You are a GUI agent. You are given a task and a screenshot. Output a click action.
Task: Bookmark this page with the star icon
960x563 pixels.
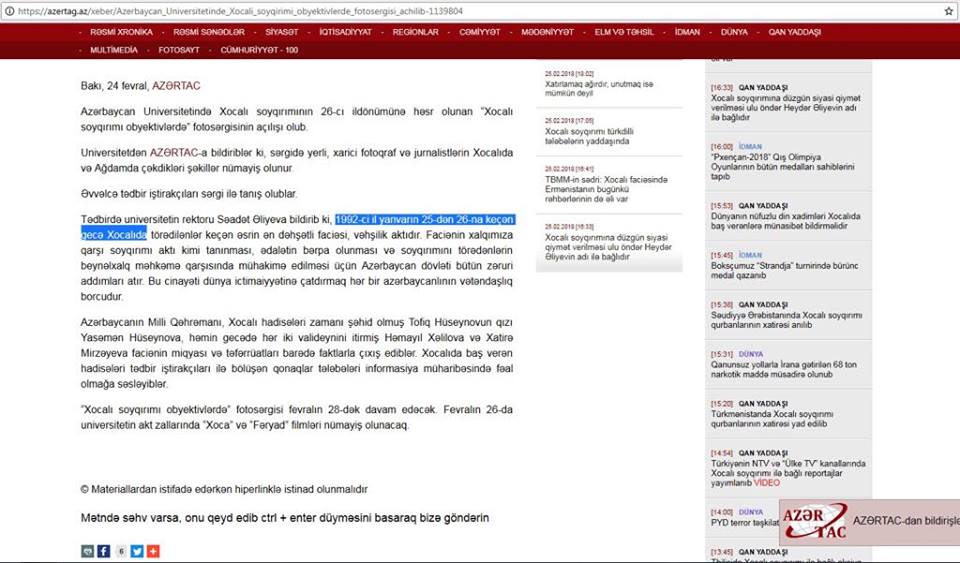click(948, 11)
